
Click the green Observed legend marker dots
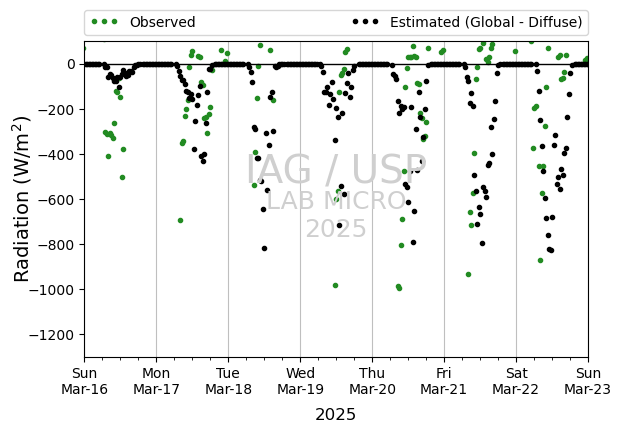point(105,22)
